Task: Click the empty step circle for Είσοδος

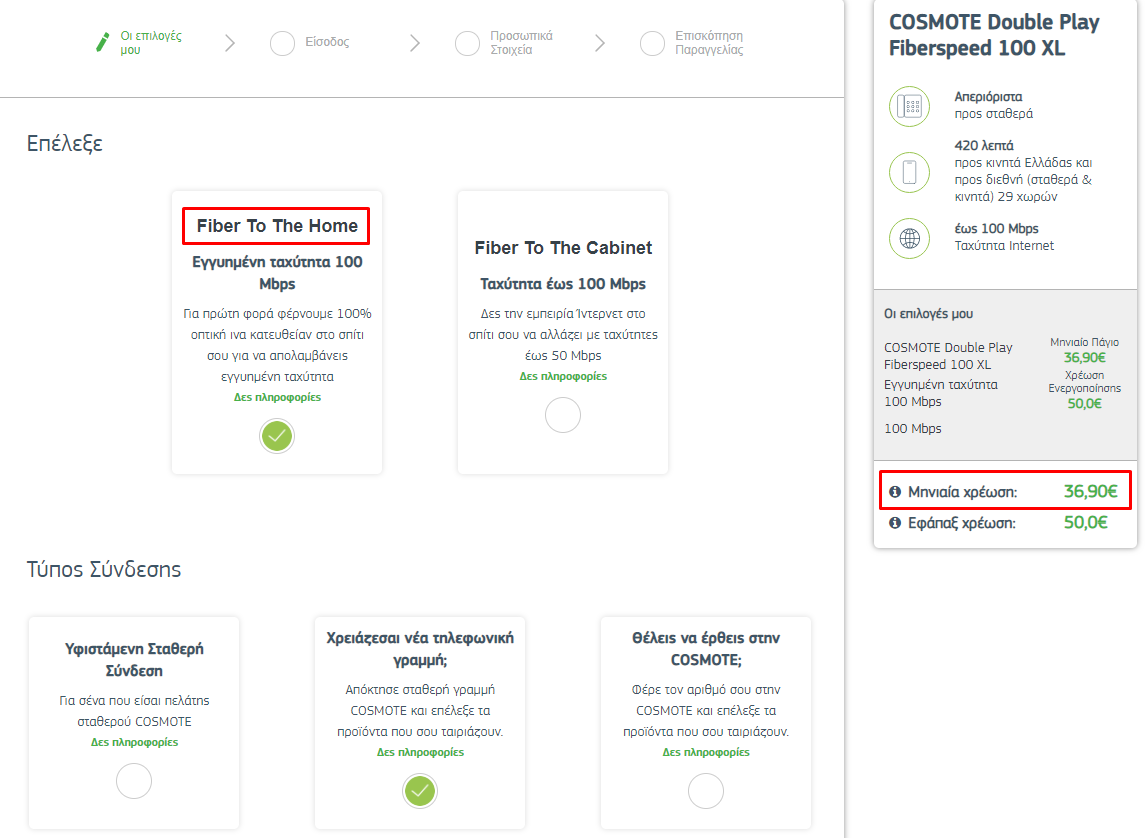Action: coord(282,43)
